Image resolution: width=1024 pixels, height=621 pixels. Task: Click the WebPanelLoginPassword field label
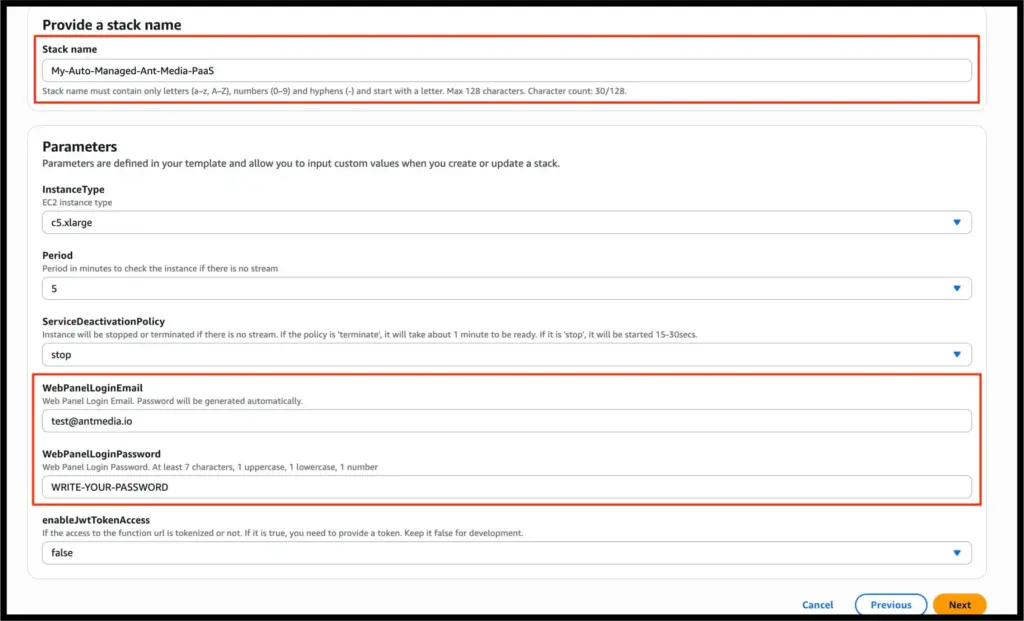point(101,454)
